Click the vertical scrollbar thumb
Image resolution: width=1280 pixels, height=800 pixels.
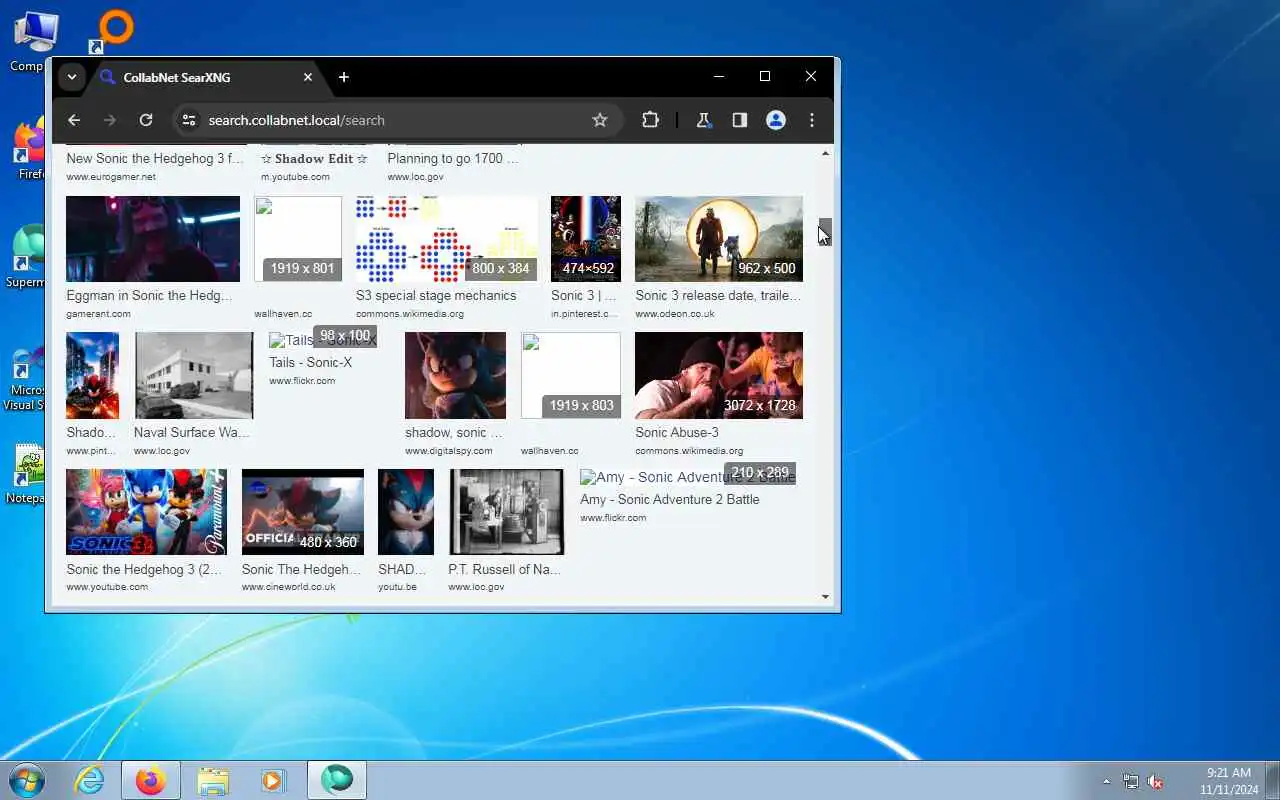tap(825, 232)
